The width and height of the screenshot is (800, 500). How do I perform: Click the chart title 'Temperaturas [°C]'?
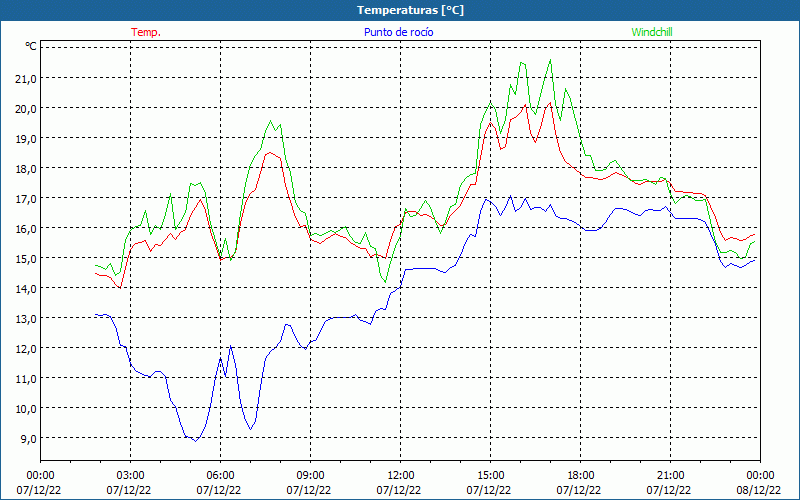click(x=410, y=10)
